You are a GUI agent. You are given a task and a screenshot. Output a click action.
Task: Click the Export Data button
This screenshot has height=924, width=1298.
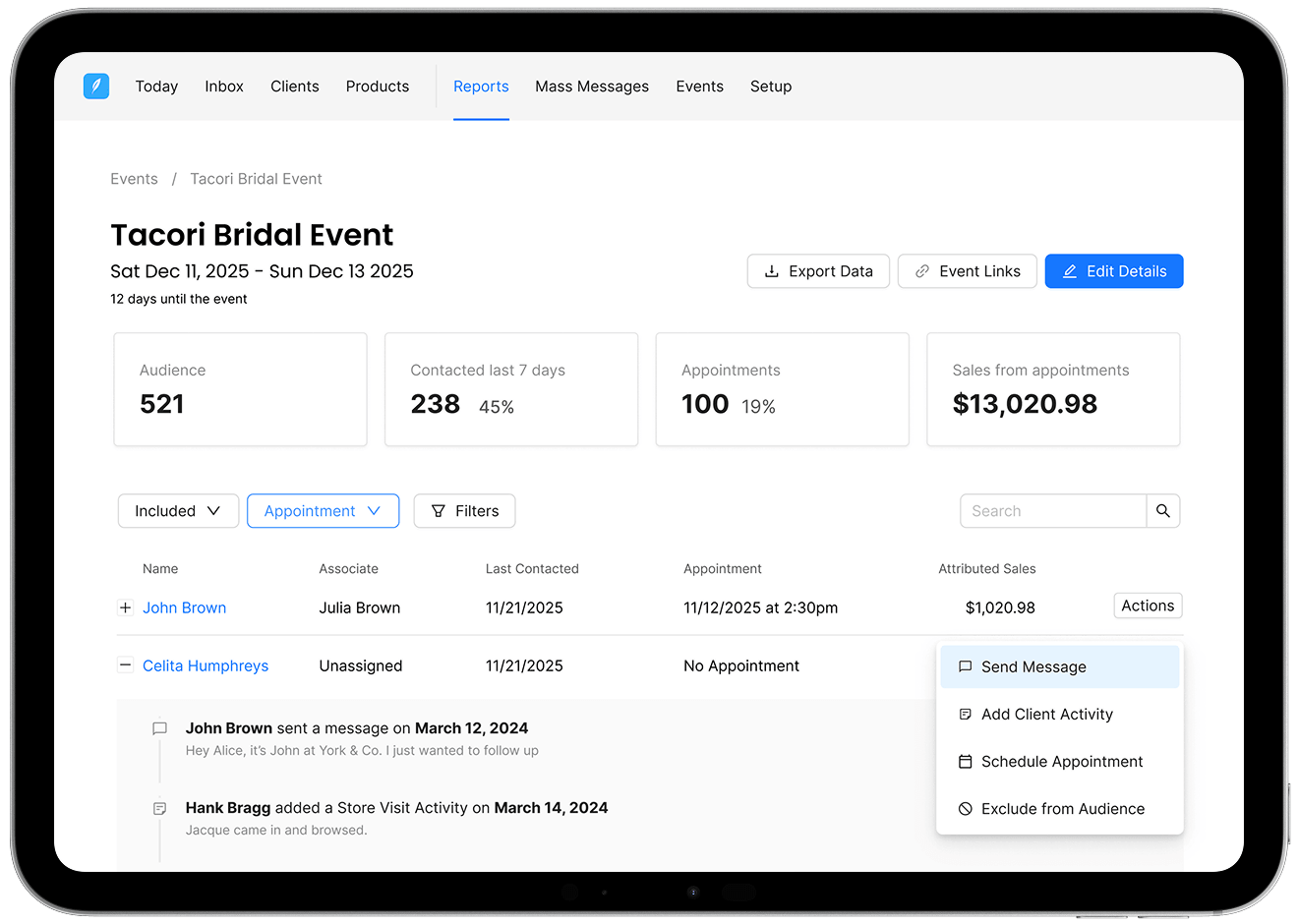818,271
